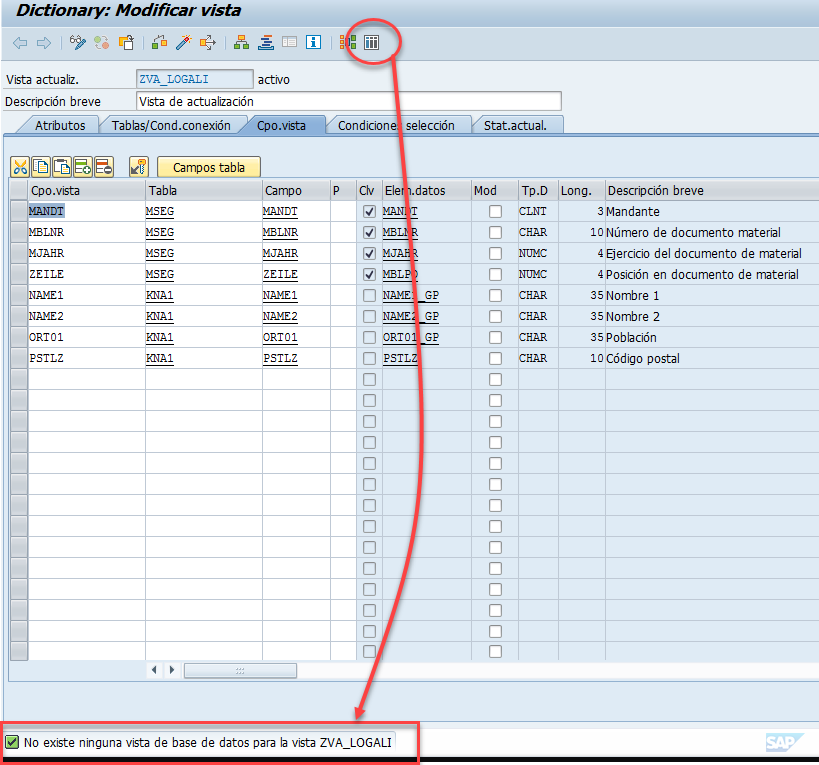The height and width of the screenshot is (765, 819).
Task: Click the status message about ZVA_LOGALI
Action: pos(208,742)
